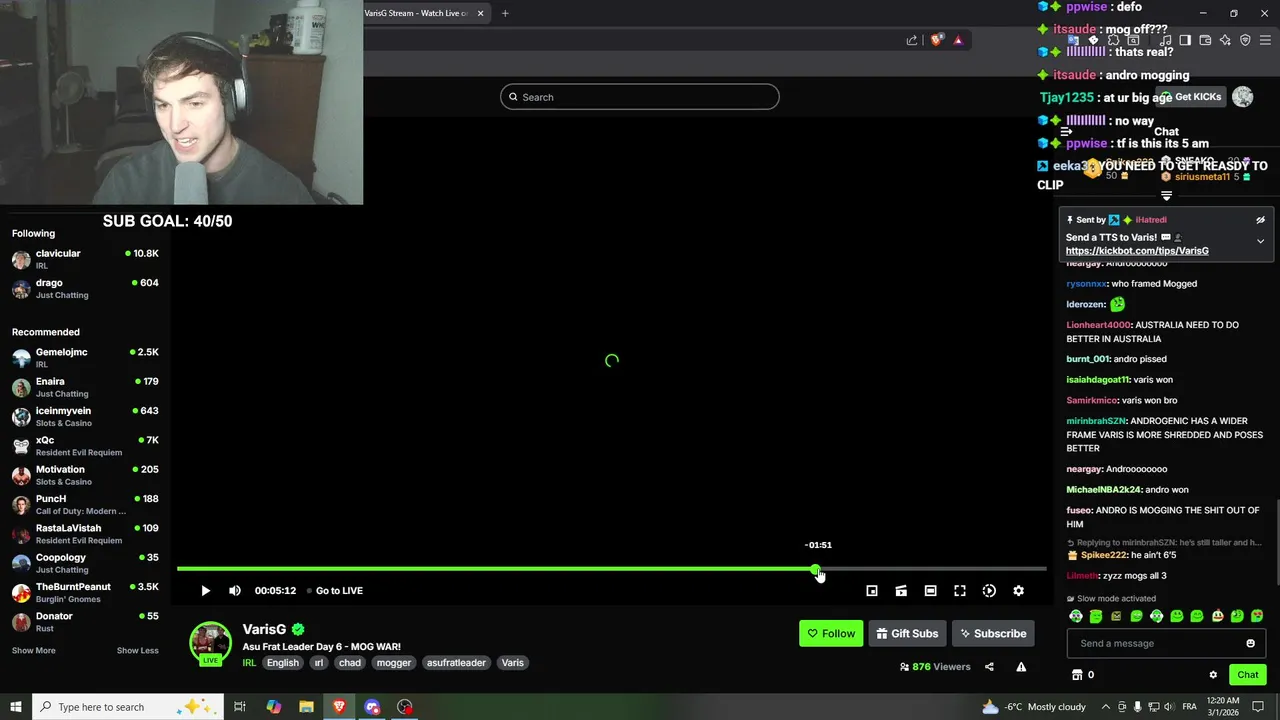Viewport: 1280px width, 720px height.
Task: Report the stream via warning triangle icon
Action: pos(1021,667)
